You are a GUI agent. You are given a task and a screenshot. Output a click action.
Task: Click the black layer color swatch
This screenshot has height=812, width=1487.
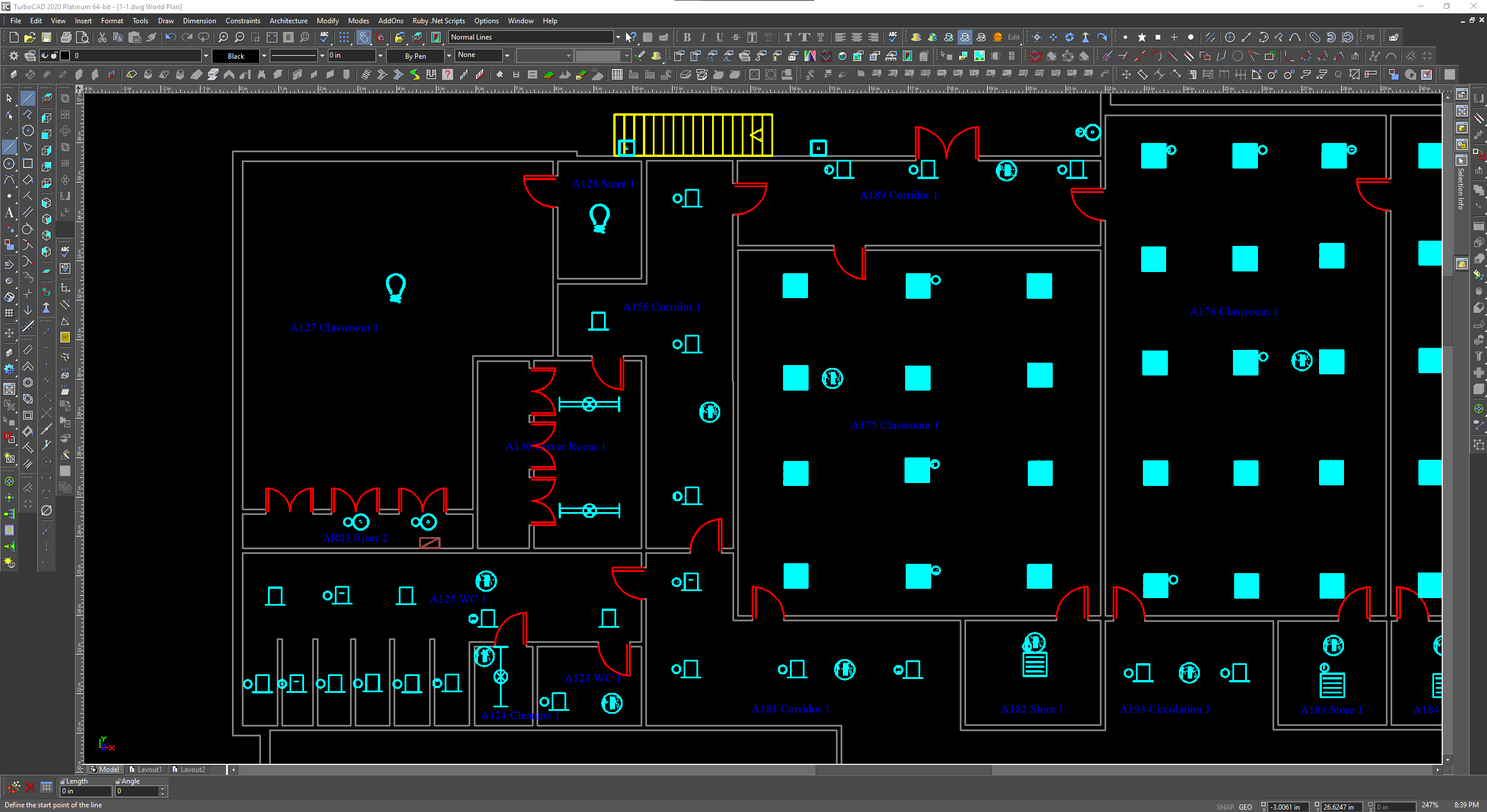tap(65, 56)
